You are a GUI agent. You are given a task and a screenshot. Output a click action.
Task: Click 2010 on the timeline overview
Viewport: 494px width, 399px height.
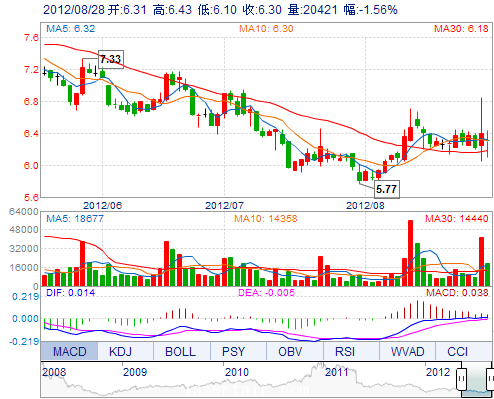[x=237, y=372]
